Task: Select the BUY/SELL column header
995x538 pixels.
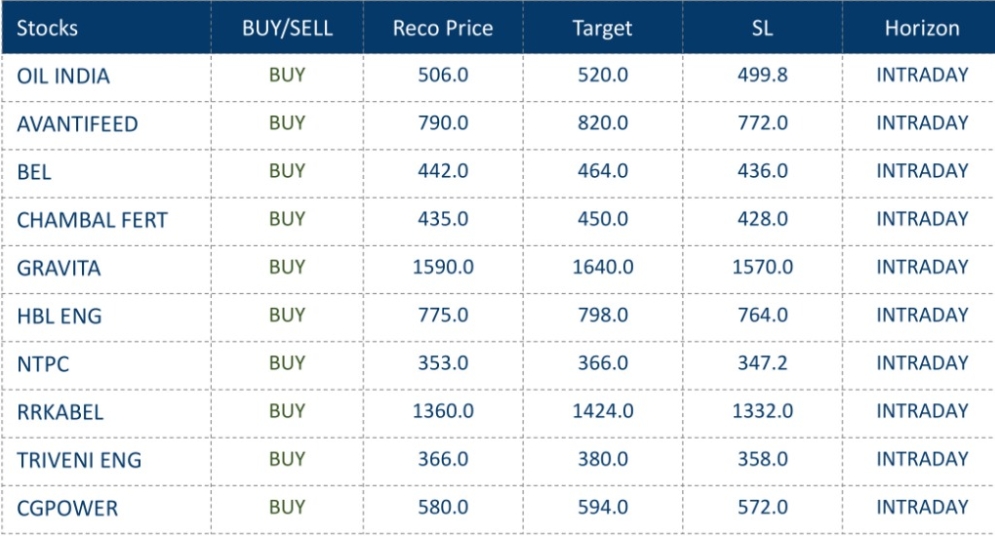Action: tap(287, 28)
